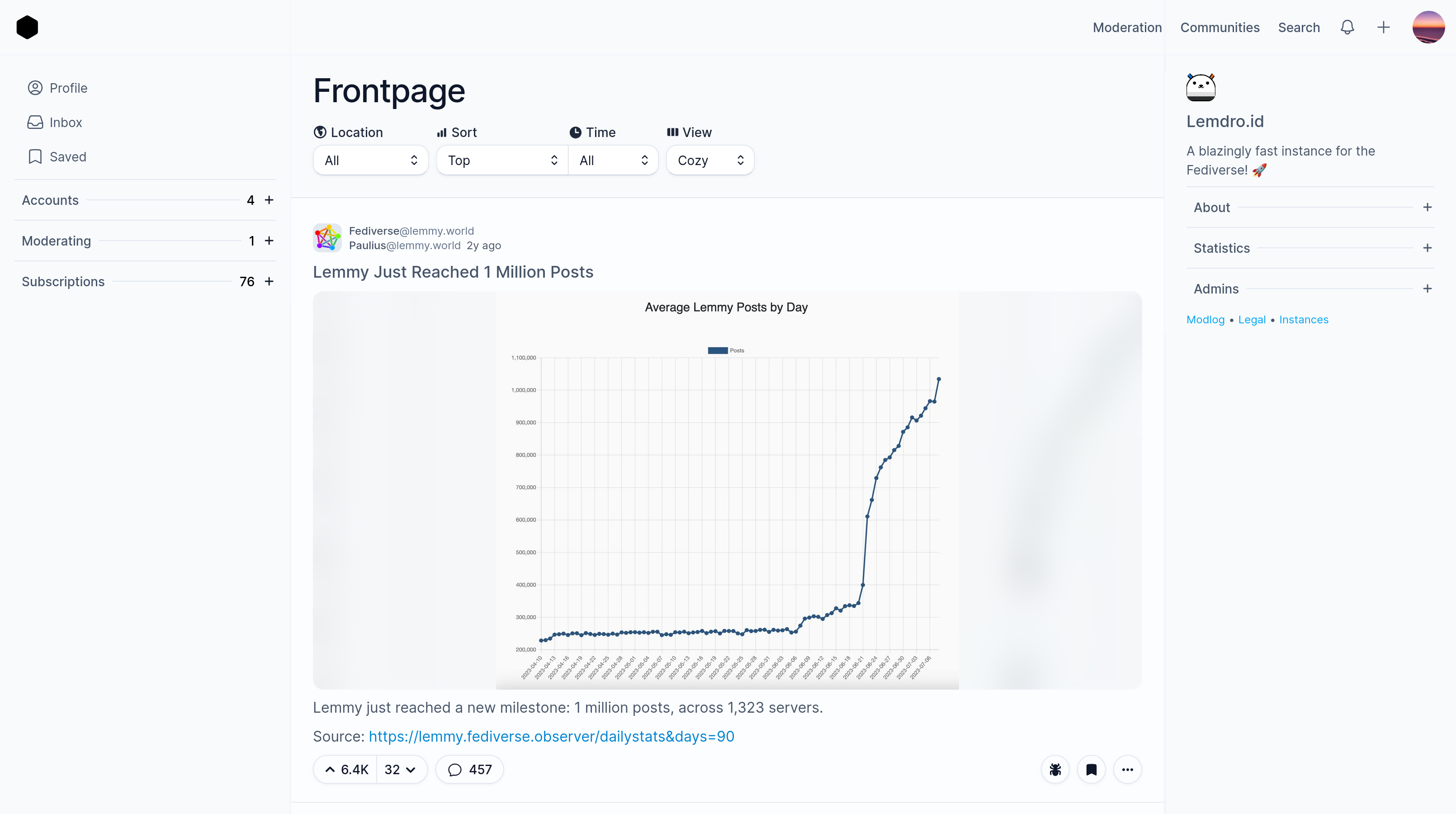Viewport: 1456px width, 814px height.
Task: Open the Sort dropdown set to Top
Action: tap(502, 161)
